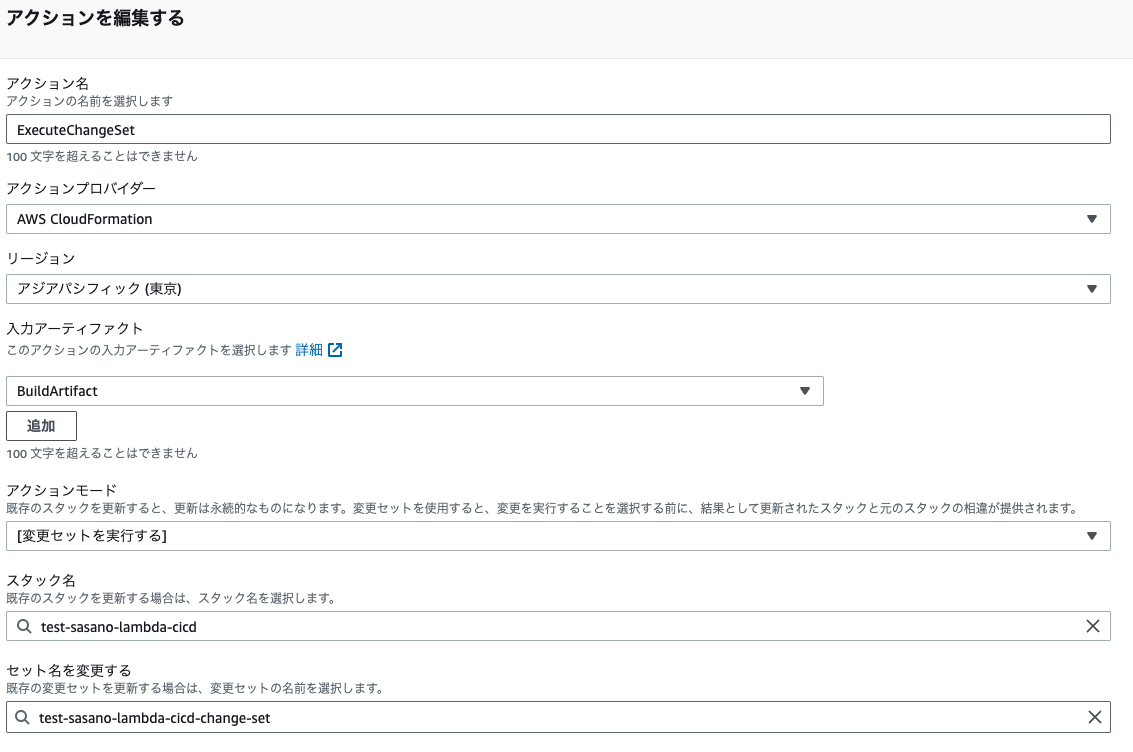Open the 詳細 external link icon
The image size is (1133, 752).
coord(335,350)
